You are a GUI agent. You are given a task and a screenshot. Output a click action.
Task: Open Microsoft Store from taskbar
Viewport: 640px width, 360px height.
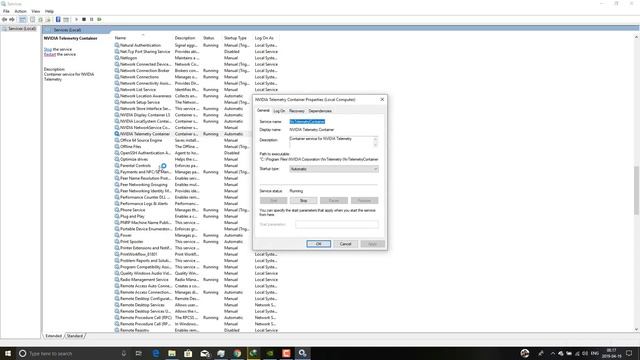[188, 353]
